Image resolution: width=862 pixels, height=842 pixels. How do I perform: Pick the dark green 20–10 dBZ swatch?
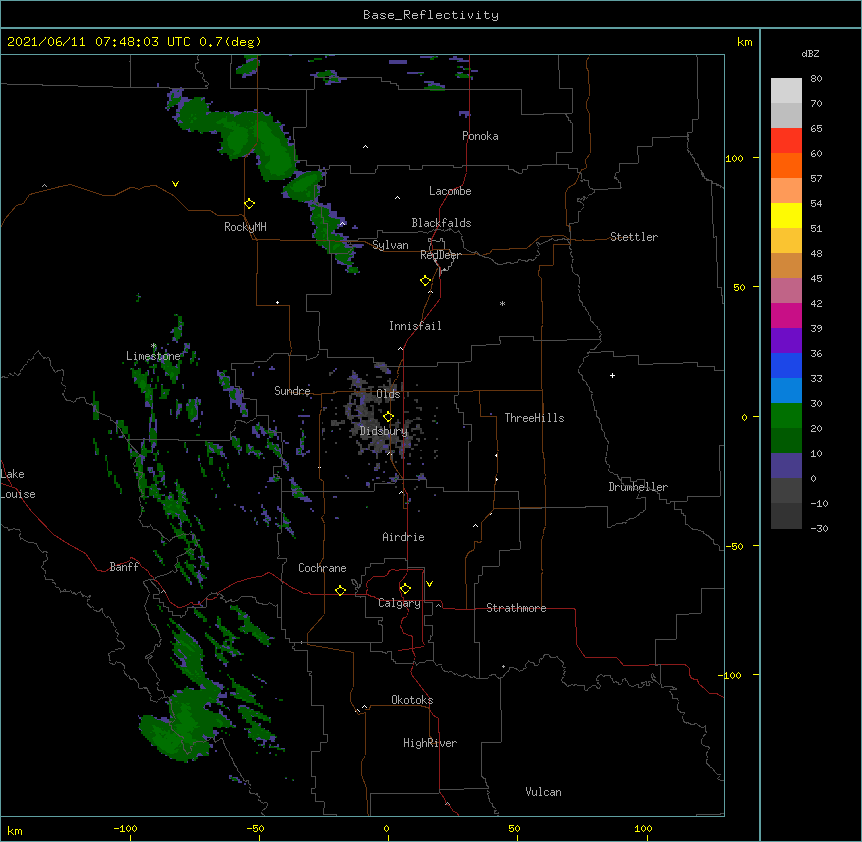click(786, 440)
